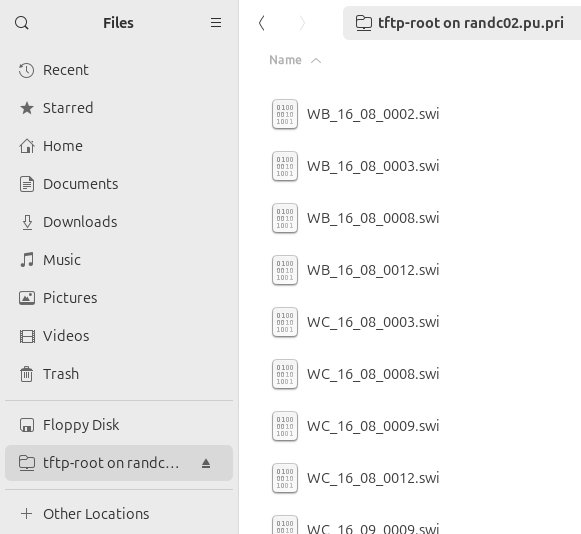The width and height of the screenshot is (581, 534).
Task: Click the Starred star icon
Action: click(x=27, y=108)
